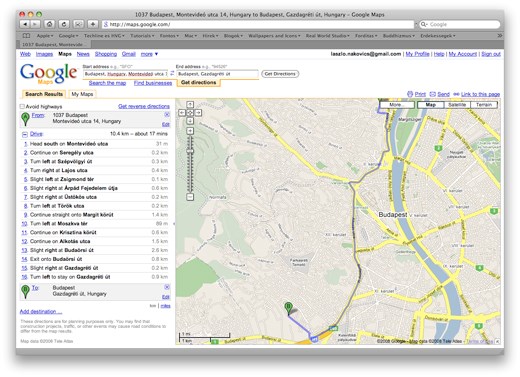The height and width of the screenshot is (377, 520).
Task: Collapse the Drive directions section
Action: click(25, 134)
